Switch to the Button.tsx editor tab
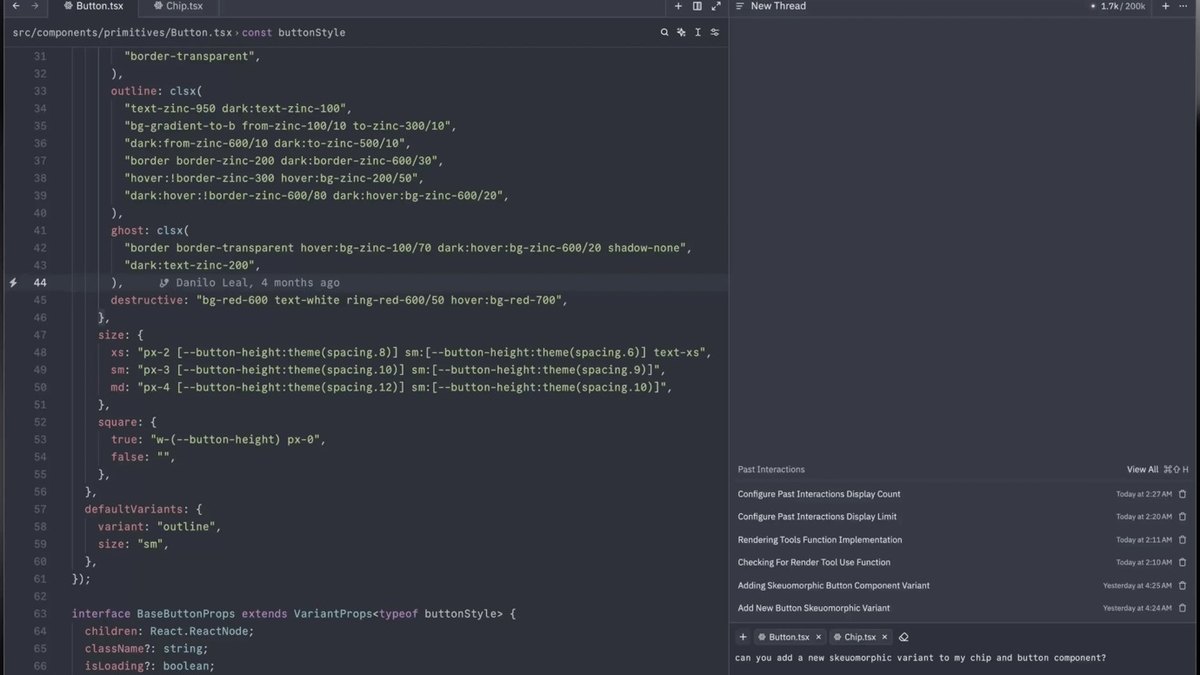This screenshot has width=1200, height=675. click(x=91, y=6)
